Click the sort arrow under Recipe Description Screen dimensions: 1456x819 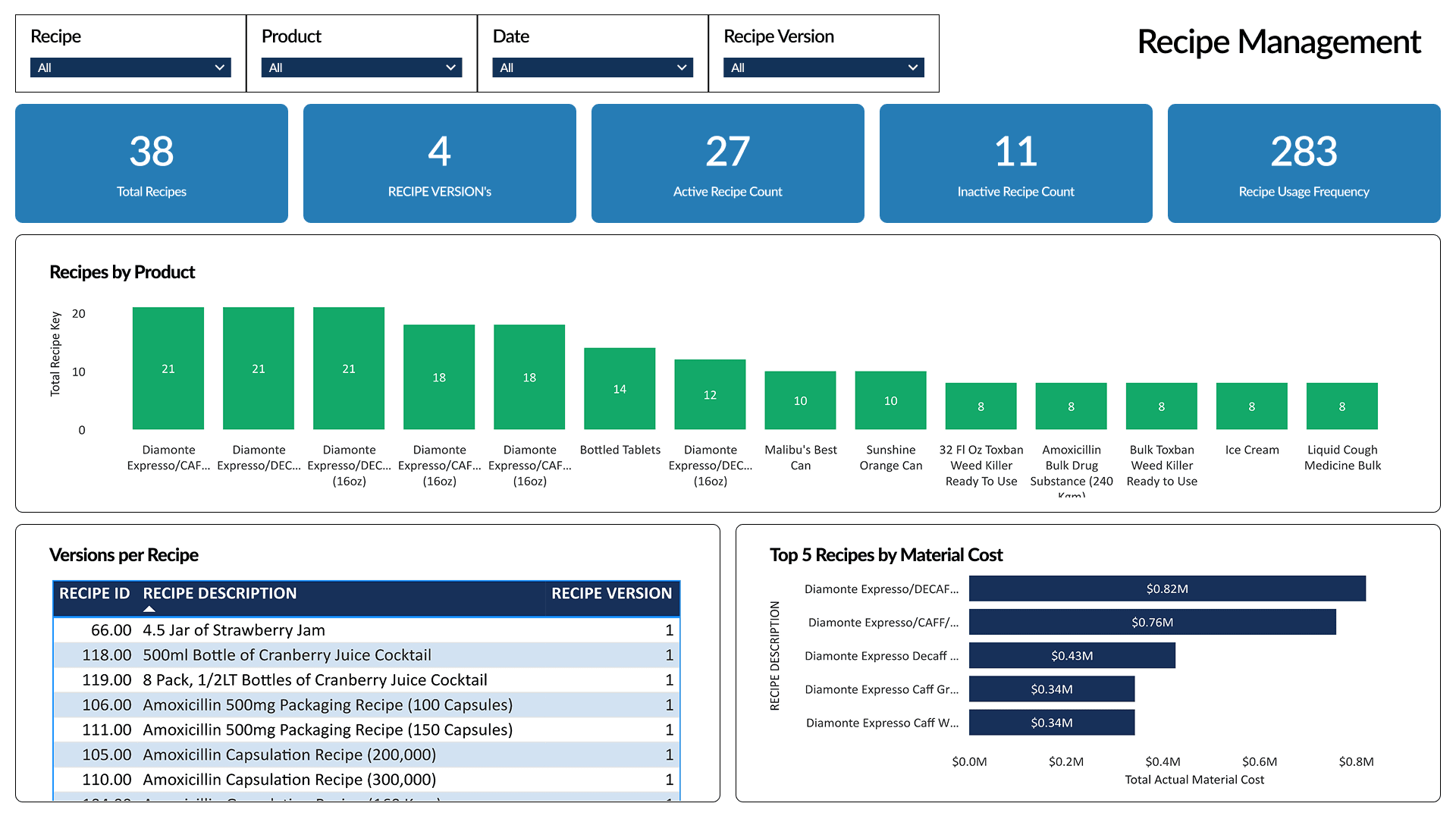tap(149, 609)
